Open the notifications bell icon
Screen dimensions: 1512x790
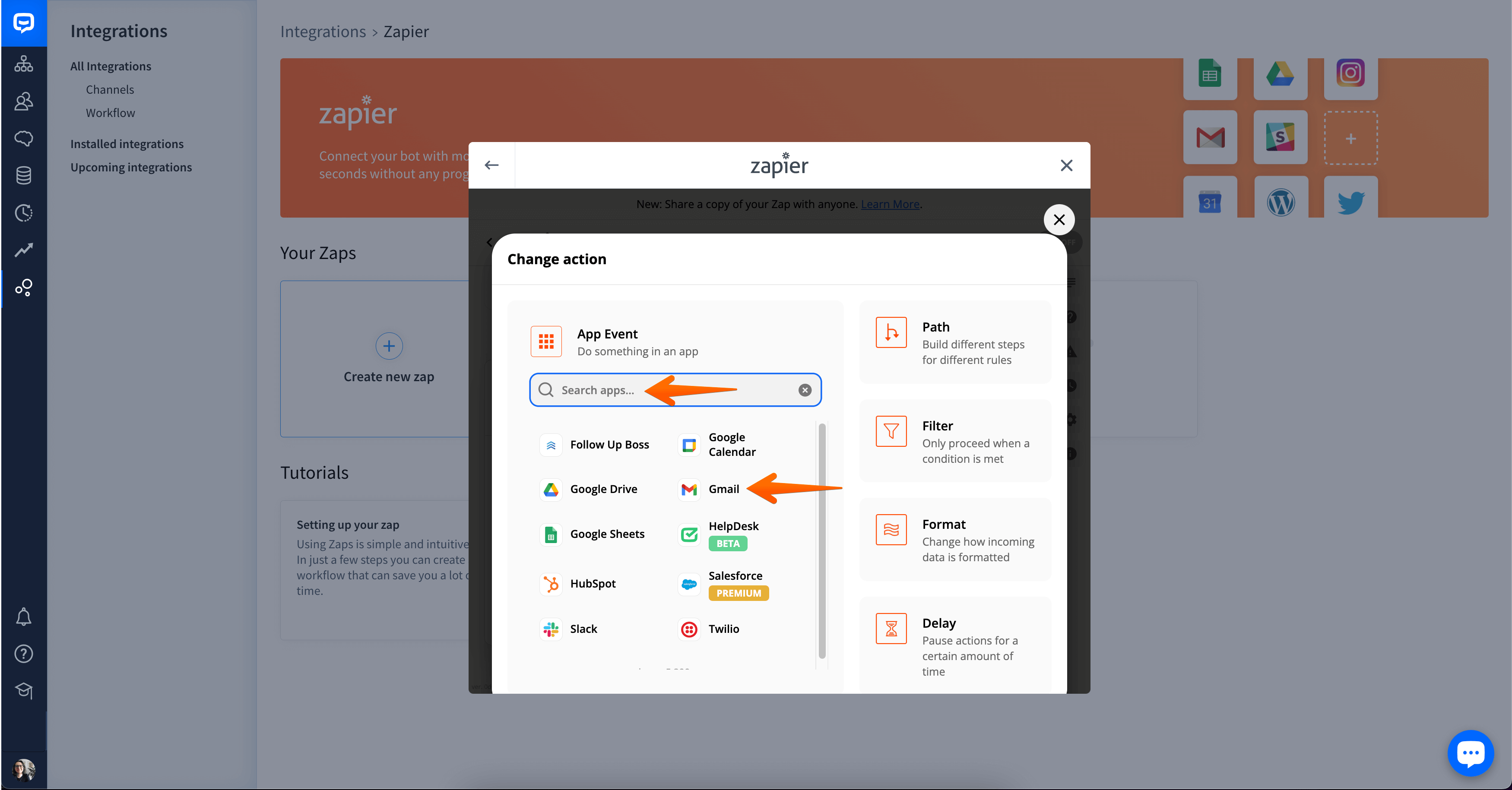point(23,617)
